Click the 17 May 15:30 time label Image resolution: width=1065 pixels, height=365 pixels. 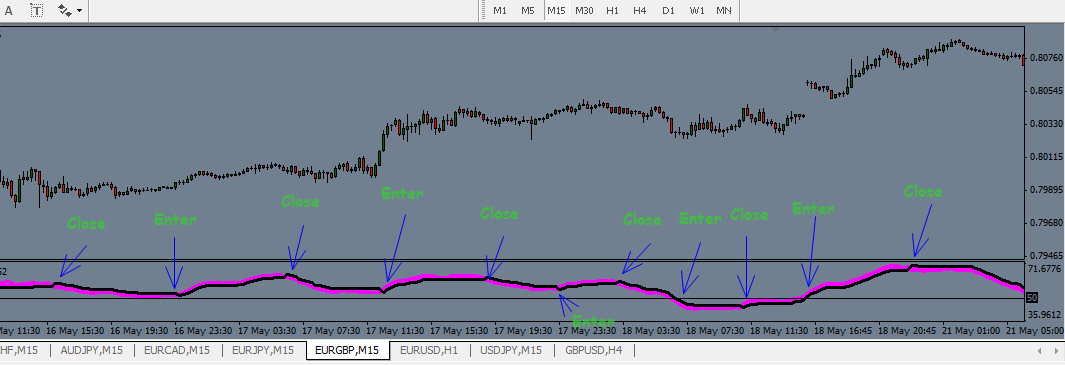tap(458, 330)
